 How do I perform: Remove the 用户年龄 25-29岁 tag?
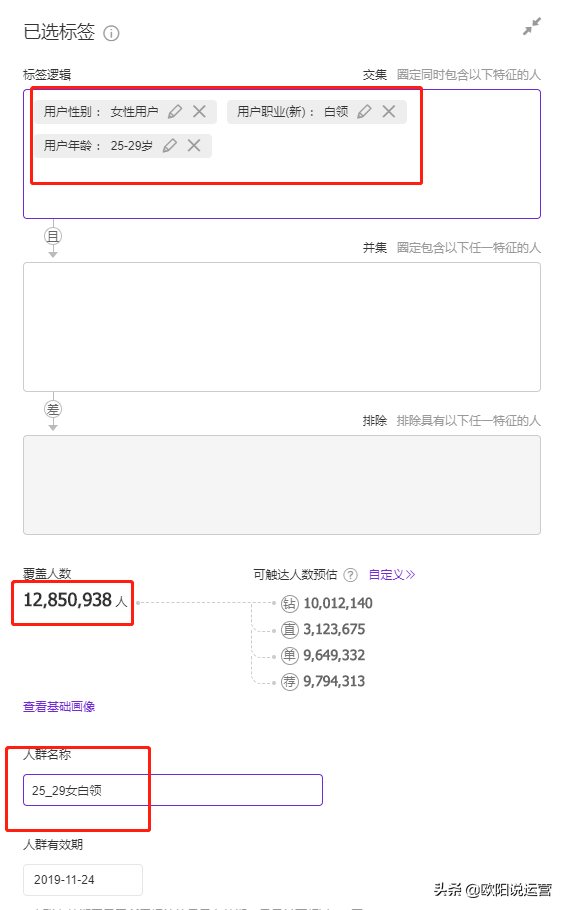pos(194,146)
